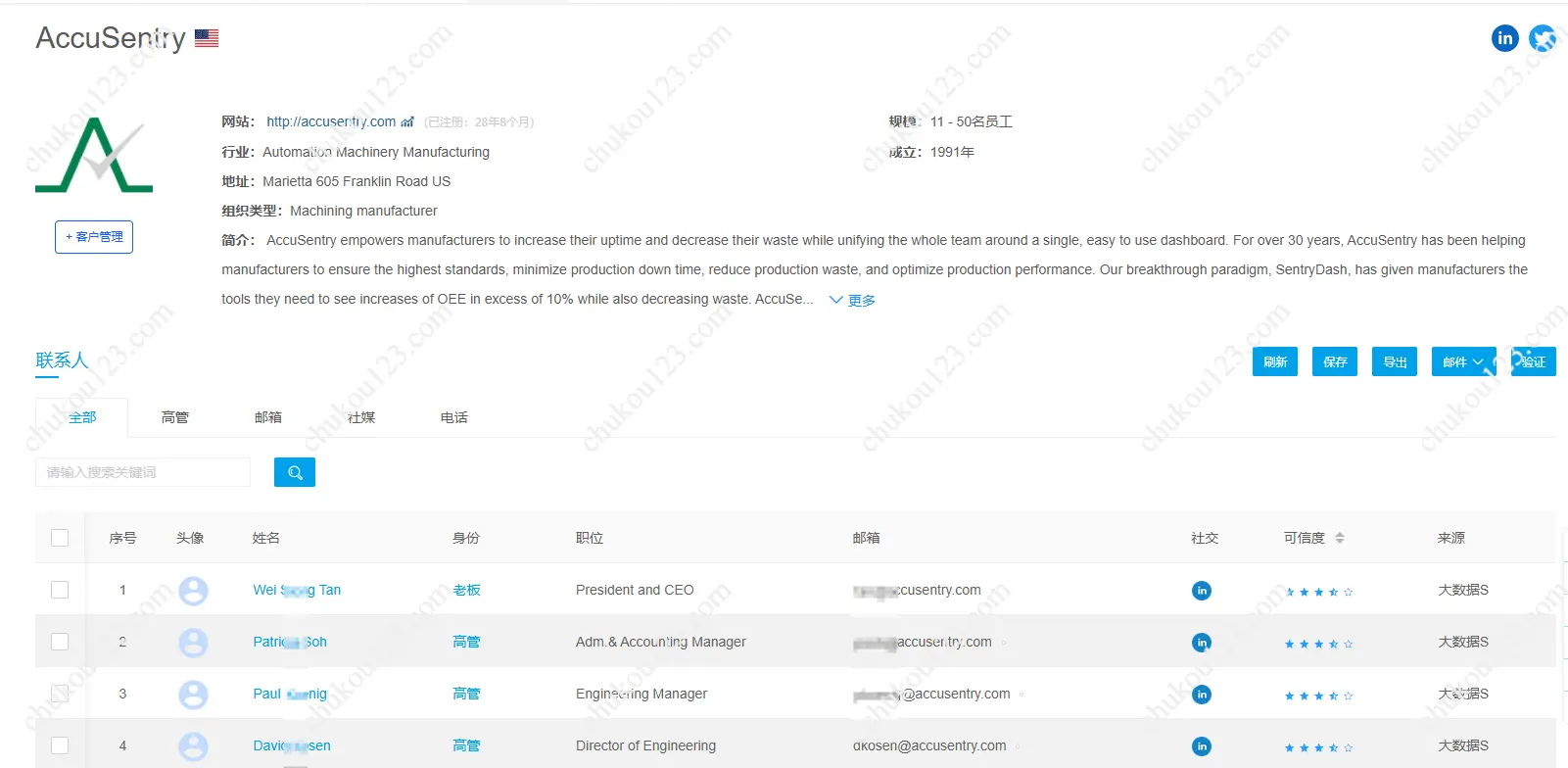
Task: Click the 导出 export button
Action: tap(1395, 362)
